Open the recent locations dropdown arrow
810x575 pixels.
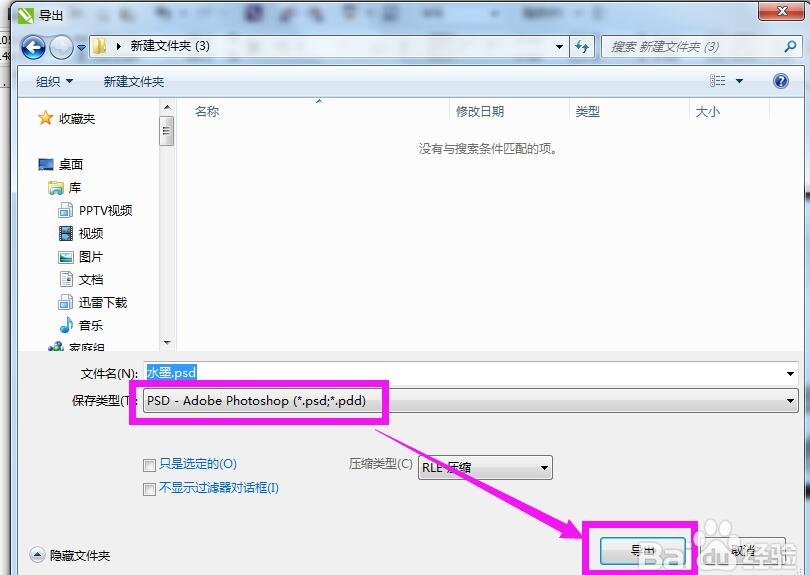(81, 48)
